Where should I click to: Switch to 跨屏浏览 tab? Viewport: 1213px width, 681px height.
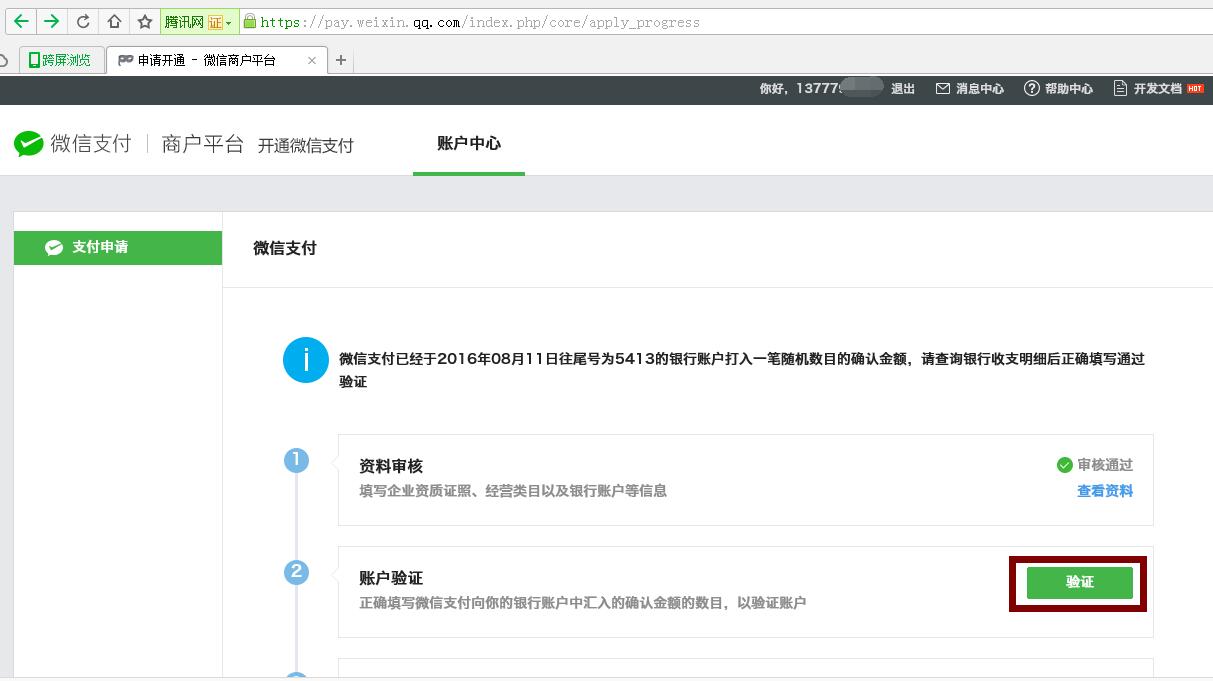(x=62, y=60)
